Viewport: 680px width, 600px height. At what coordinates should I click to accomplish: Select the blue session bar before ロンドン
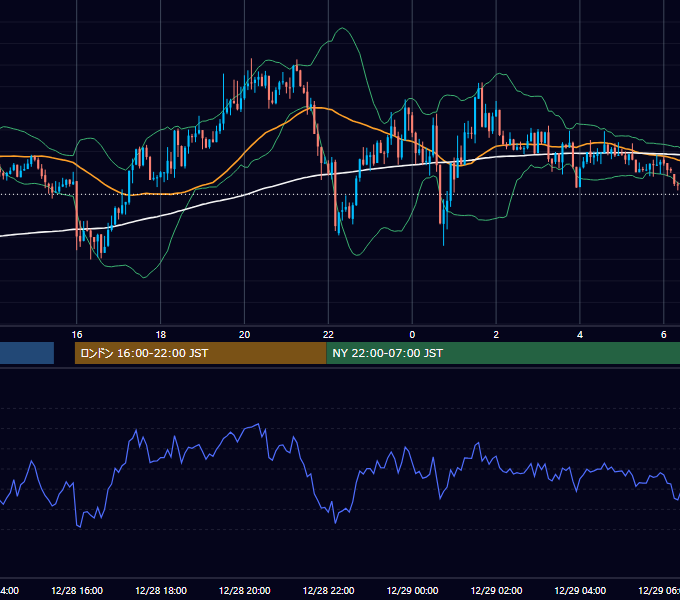click(x=27, y=353)
